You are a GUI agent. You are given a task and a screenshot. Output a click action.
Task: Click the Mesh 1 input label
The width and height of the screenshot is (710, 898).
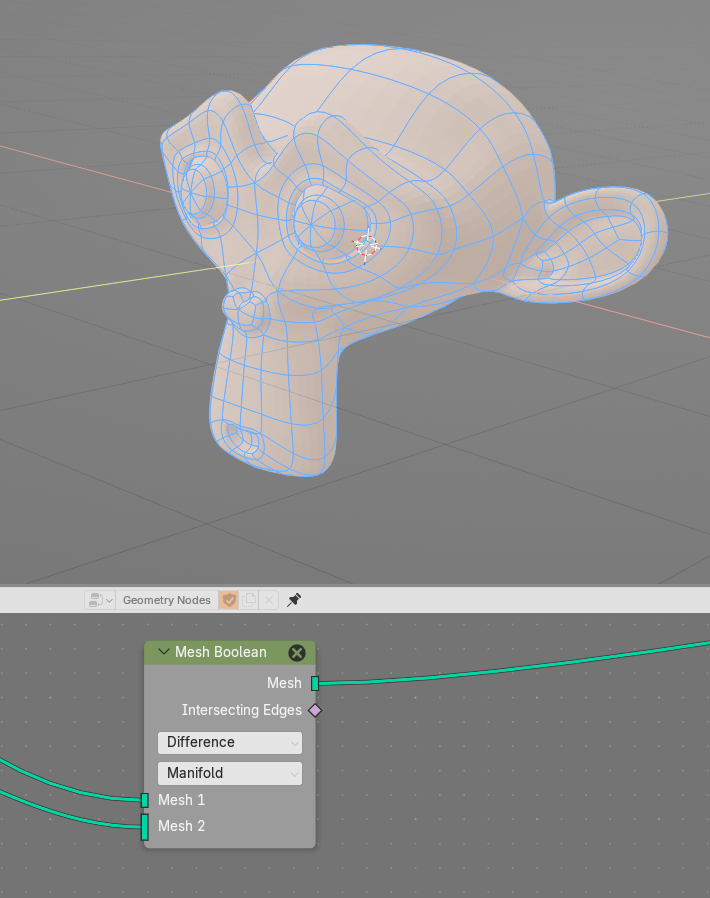click(182, 799)
